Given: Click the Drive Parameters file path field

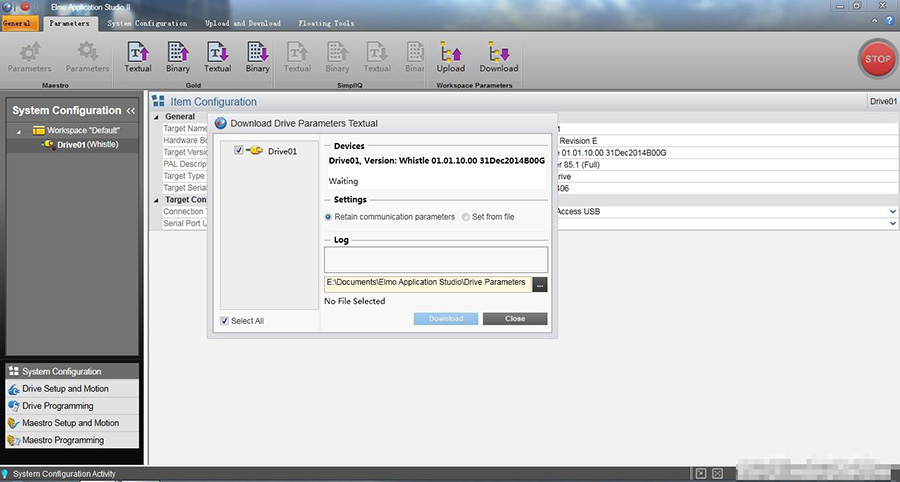Looking at the screenshot, I should (427, 283).
